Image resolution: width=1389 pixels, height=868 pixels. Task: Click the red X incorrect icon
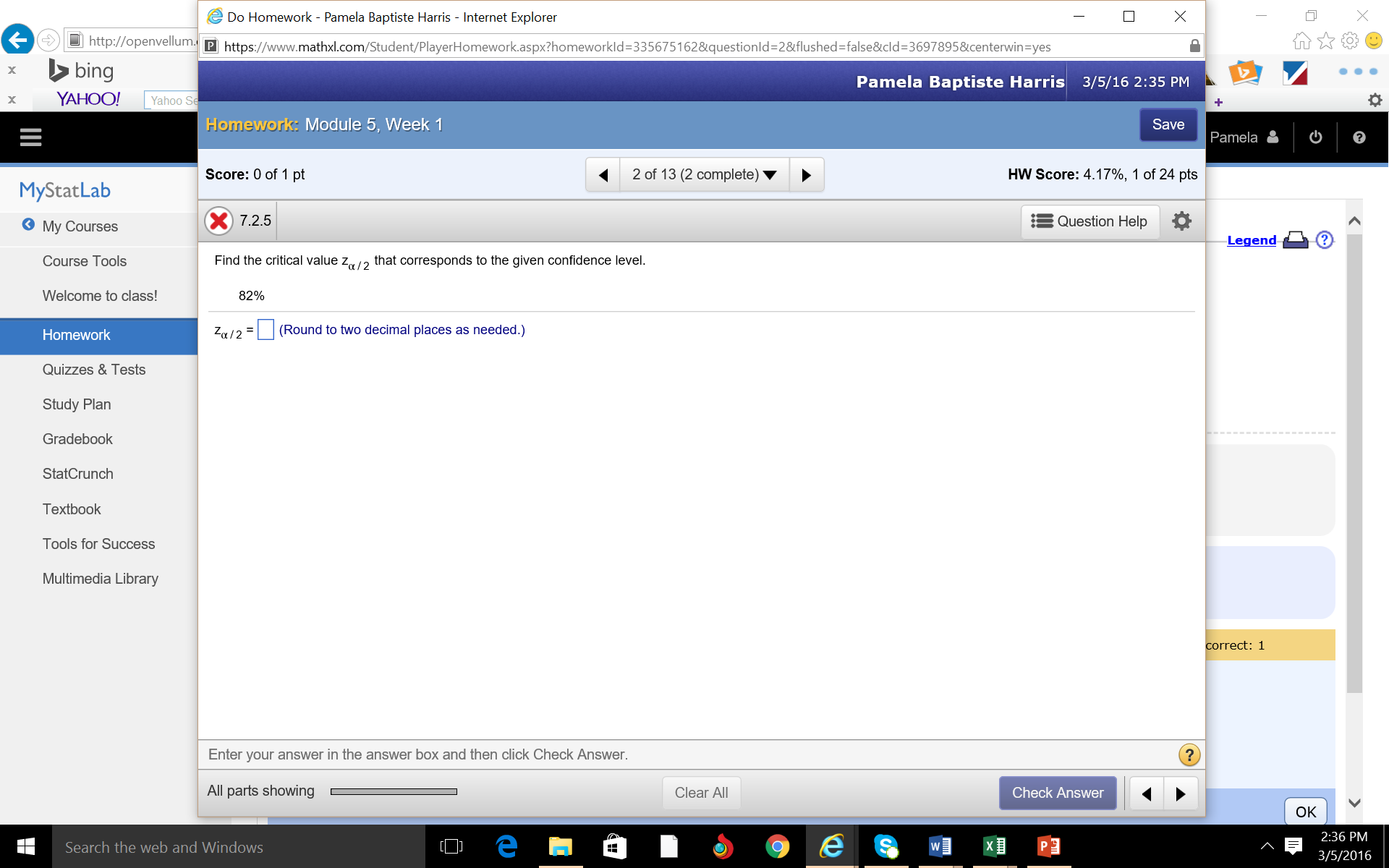pos(218,221)
